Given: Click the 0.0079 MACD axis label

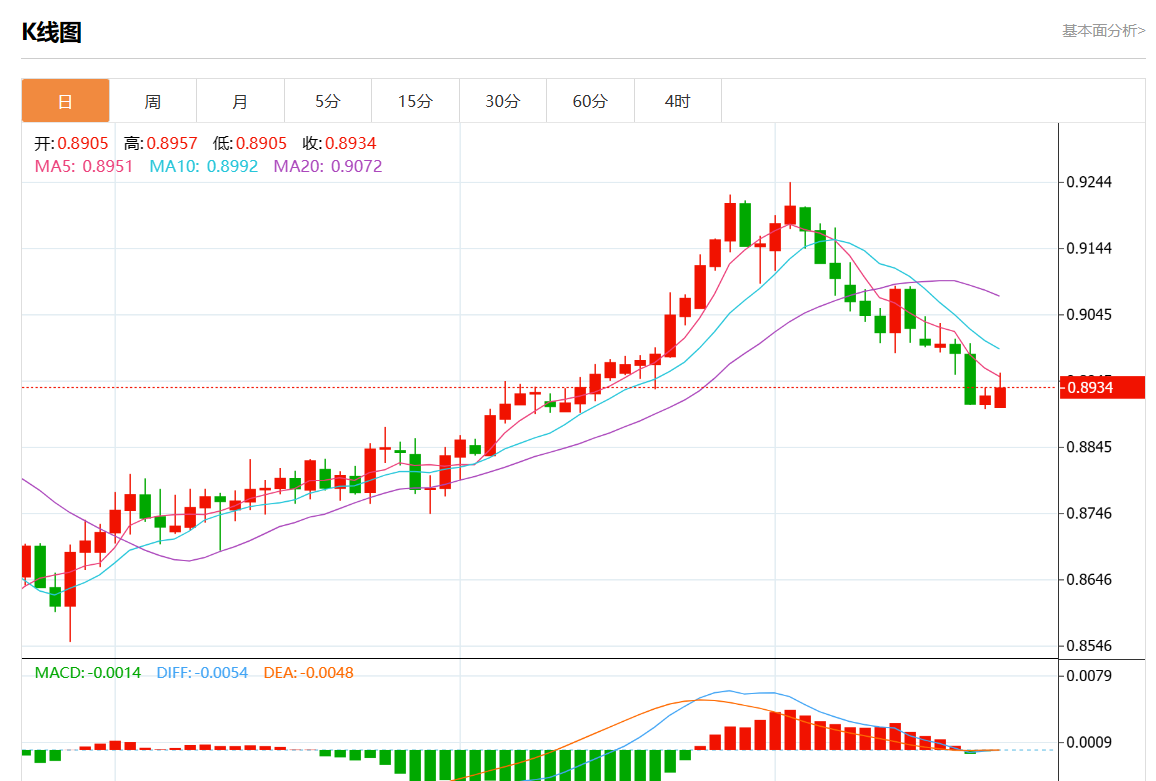Looking at the screenshot, I should (x=1089, y=676).
